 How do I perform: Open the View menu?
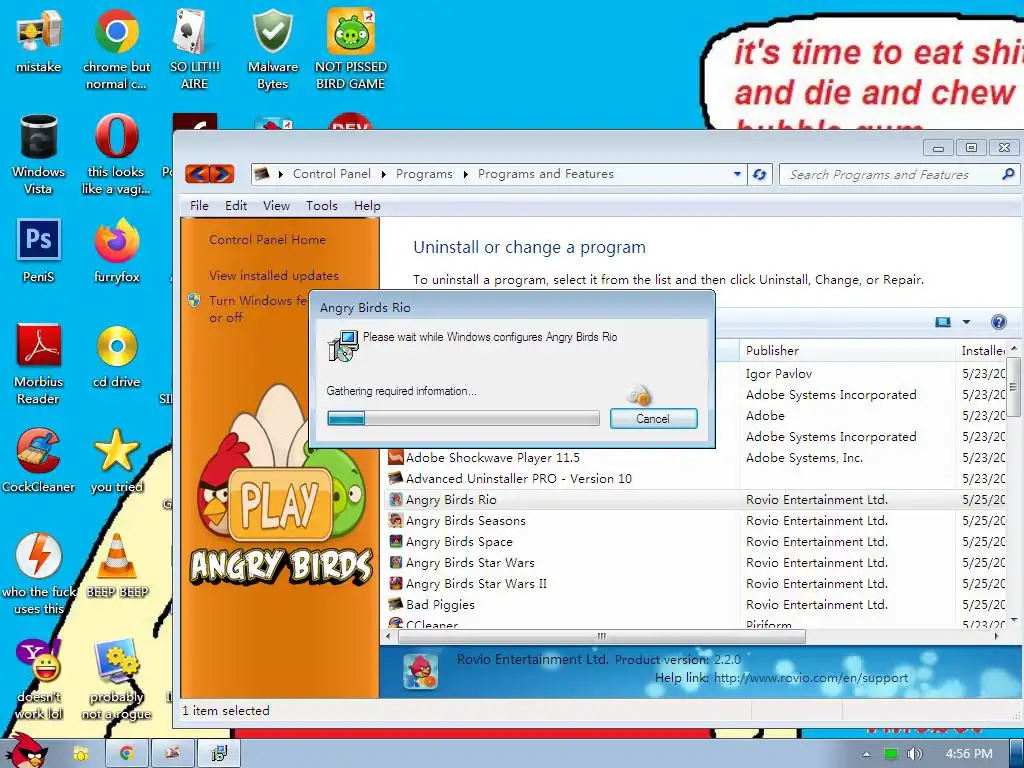point(276,206)
